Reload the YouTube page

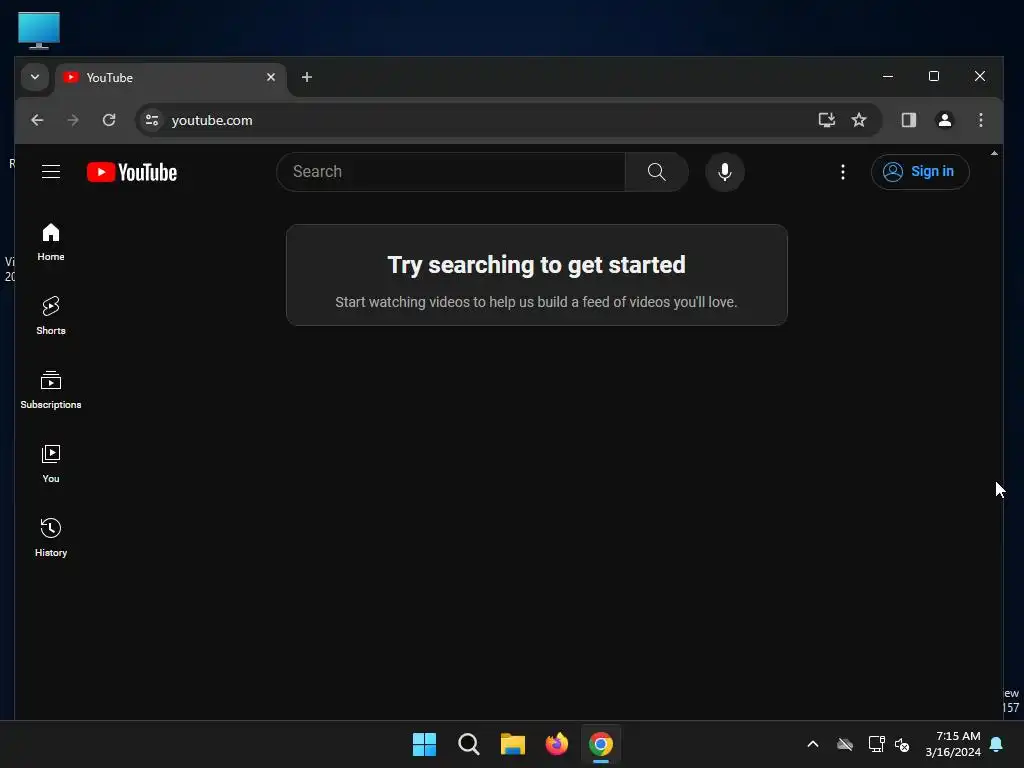(x=109, y=120)
